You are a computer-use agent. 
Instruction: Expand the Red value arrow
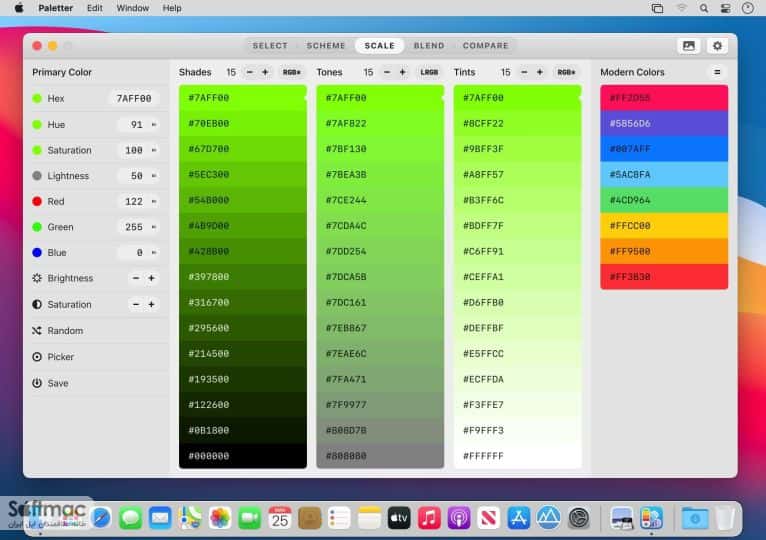point(154,201)
